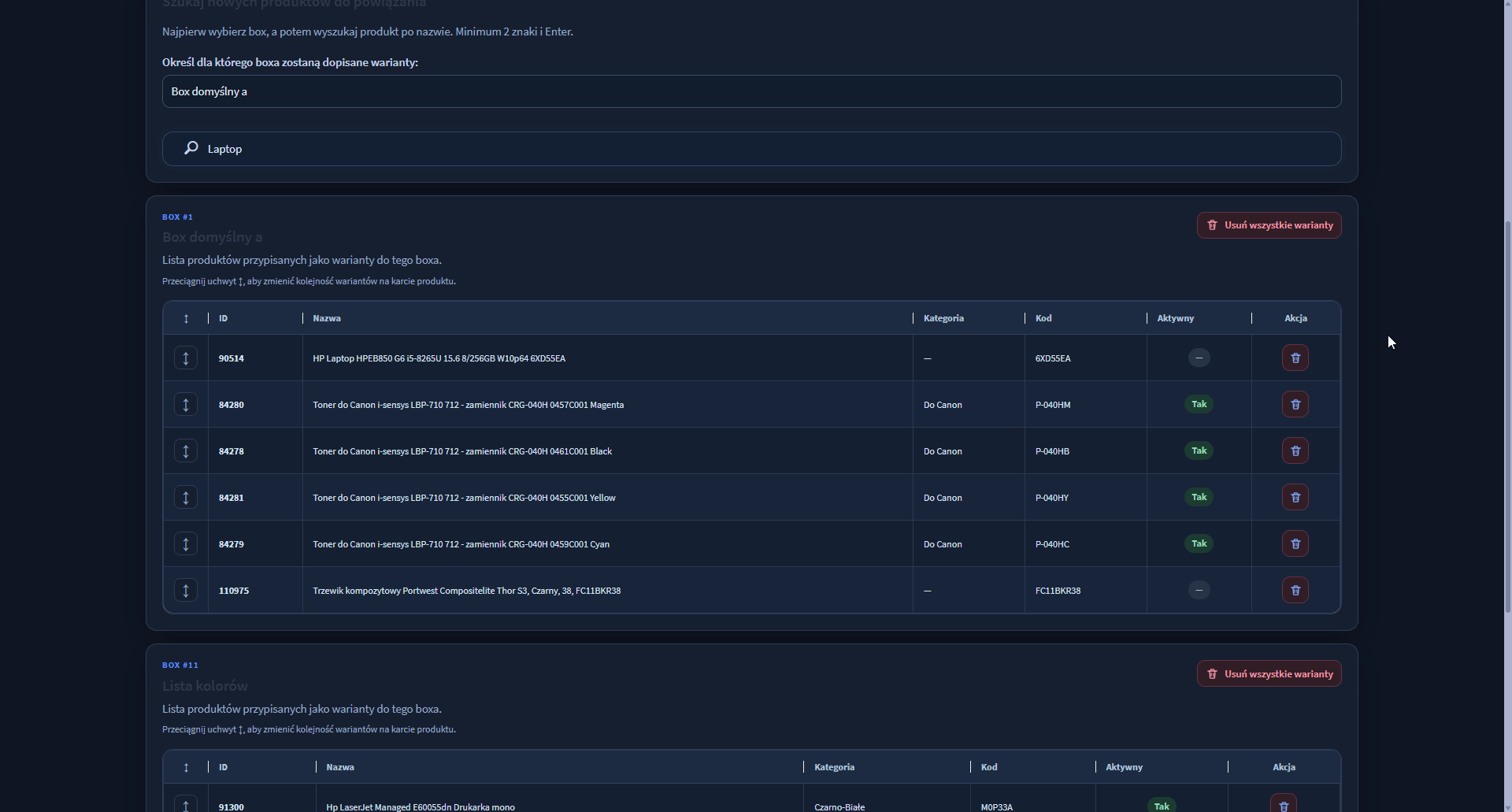The height and width of the screenshot is (812, 1512).
Task: Click the Akcja column header in Box #1
Action: (1295, 318)
